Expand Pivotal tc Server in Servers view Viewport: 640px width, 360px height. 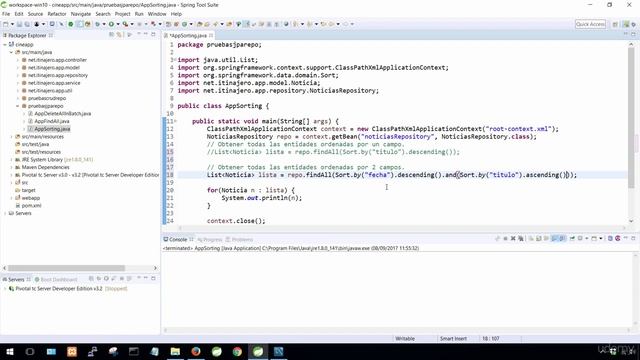(x=5, y=289)
